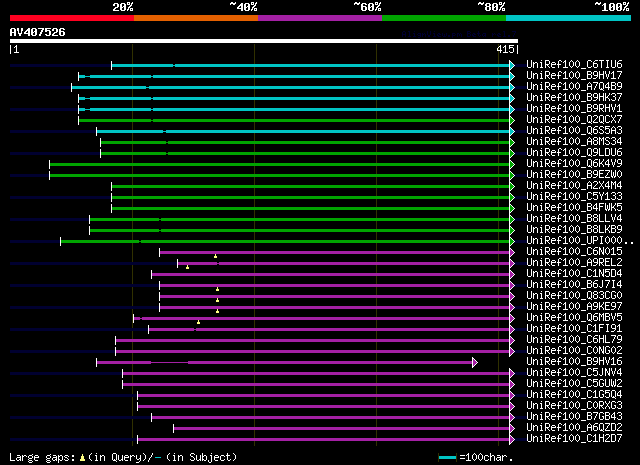Screen dimensions: 640x465
Task: Click the cyan alignment bar for C6TIU6
Action: coord(311,65)
